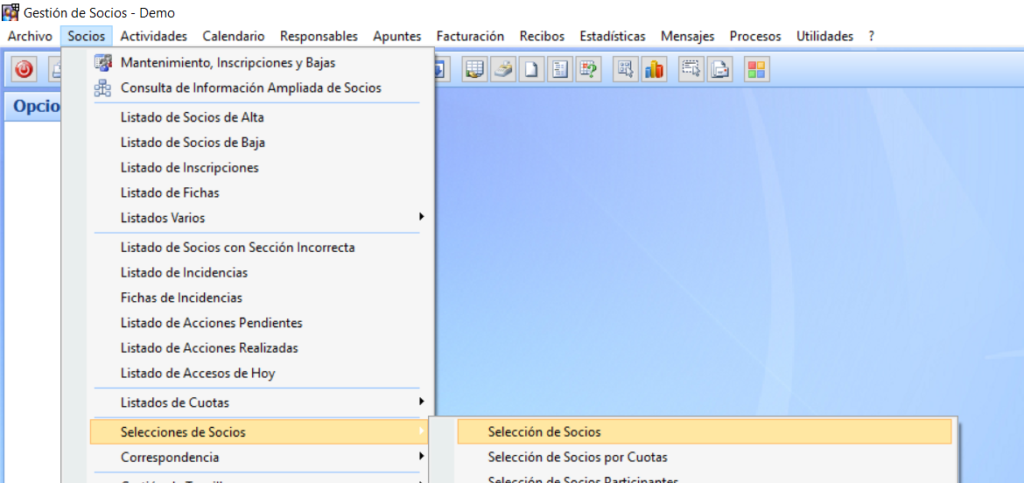Choose Selección de Socios in submenu
Viewport: 1024px width, 483px height.
coord(544,432)
